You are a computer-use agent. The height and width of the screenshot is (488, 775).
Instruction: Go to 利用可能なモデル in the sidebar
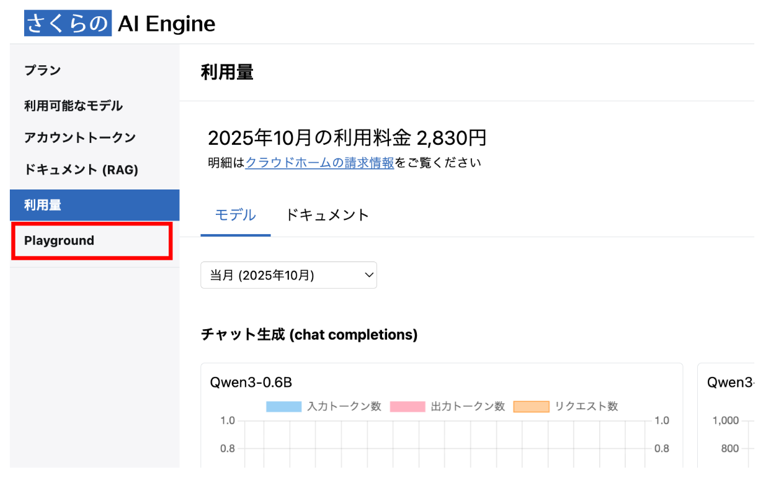73,106
